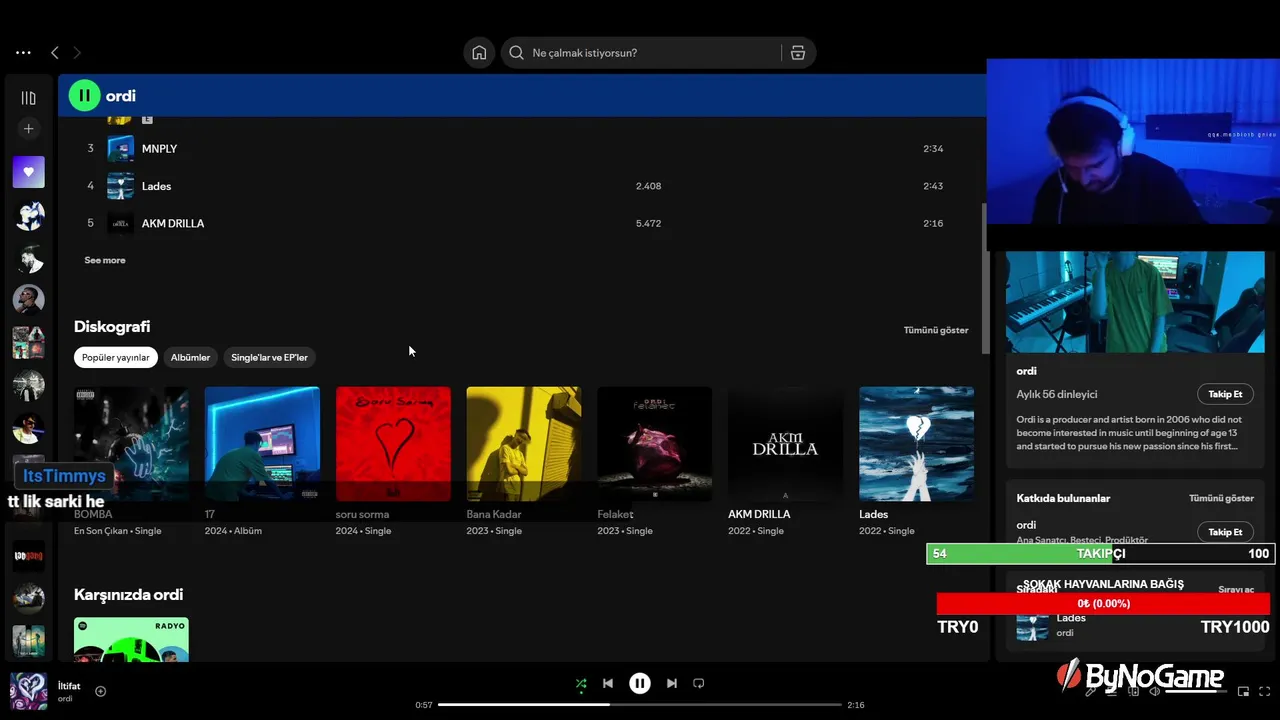Seek within the song progress bar

click(640, 705)
